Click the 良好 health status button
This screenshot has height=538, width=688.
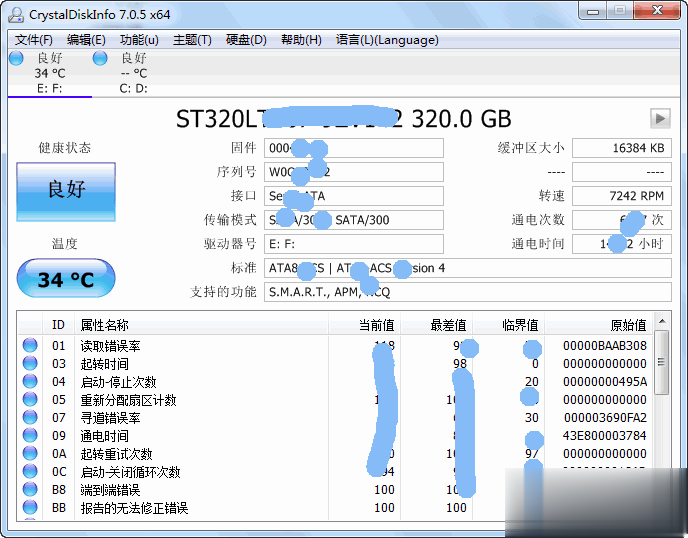click(66, 192)
